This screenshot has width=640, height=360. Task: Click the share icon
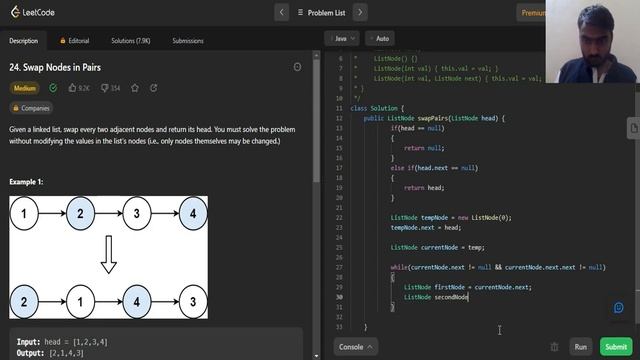(154, 88)
